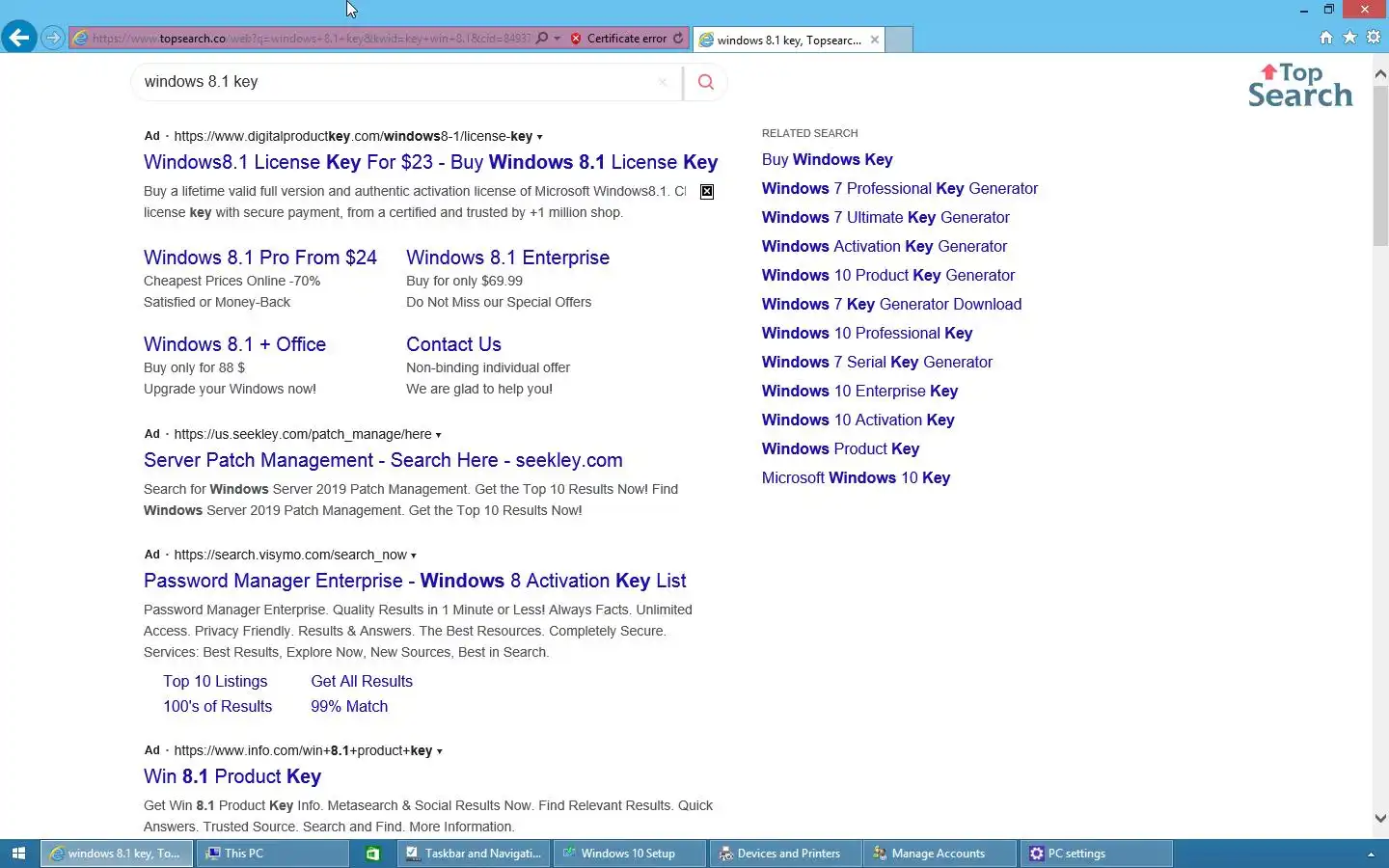The width and height of the screenshot is (1389, 868).
Task: Click the page scrollbar up arrow
Action: pos(1380,73)
